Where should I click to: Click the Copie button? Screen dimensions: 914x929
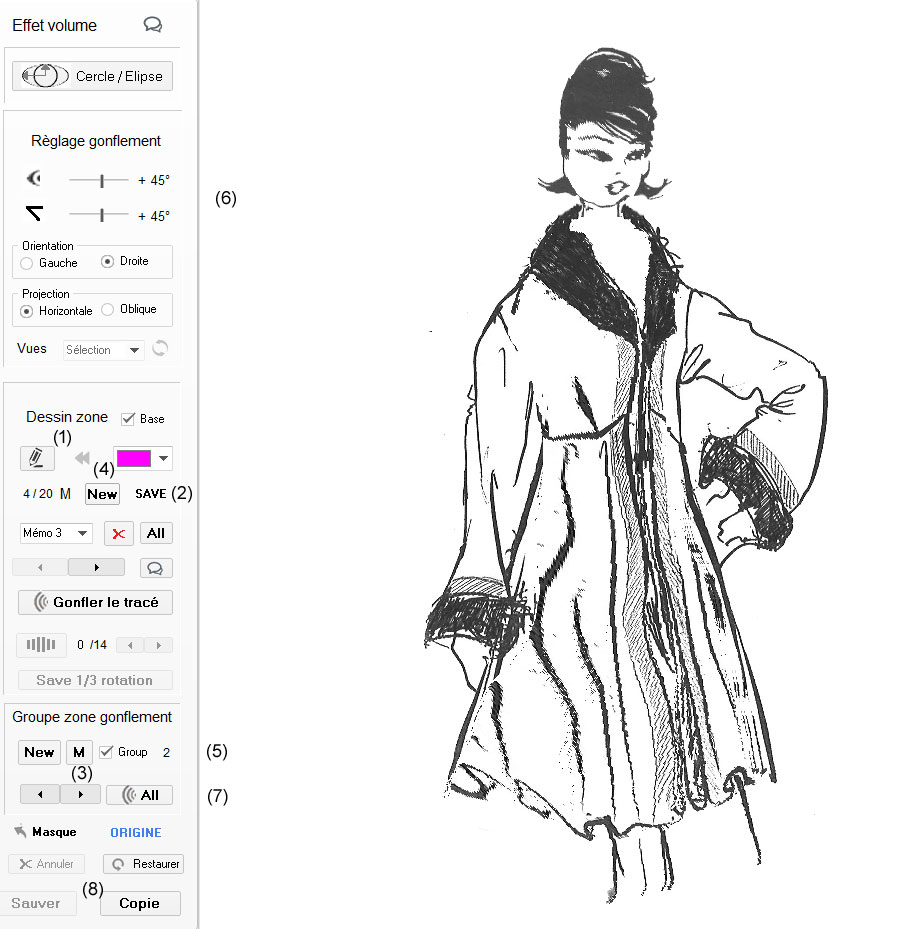(140, 903)
